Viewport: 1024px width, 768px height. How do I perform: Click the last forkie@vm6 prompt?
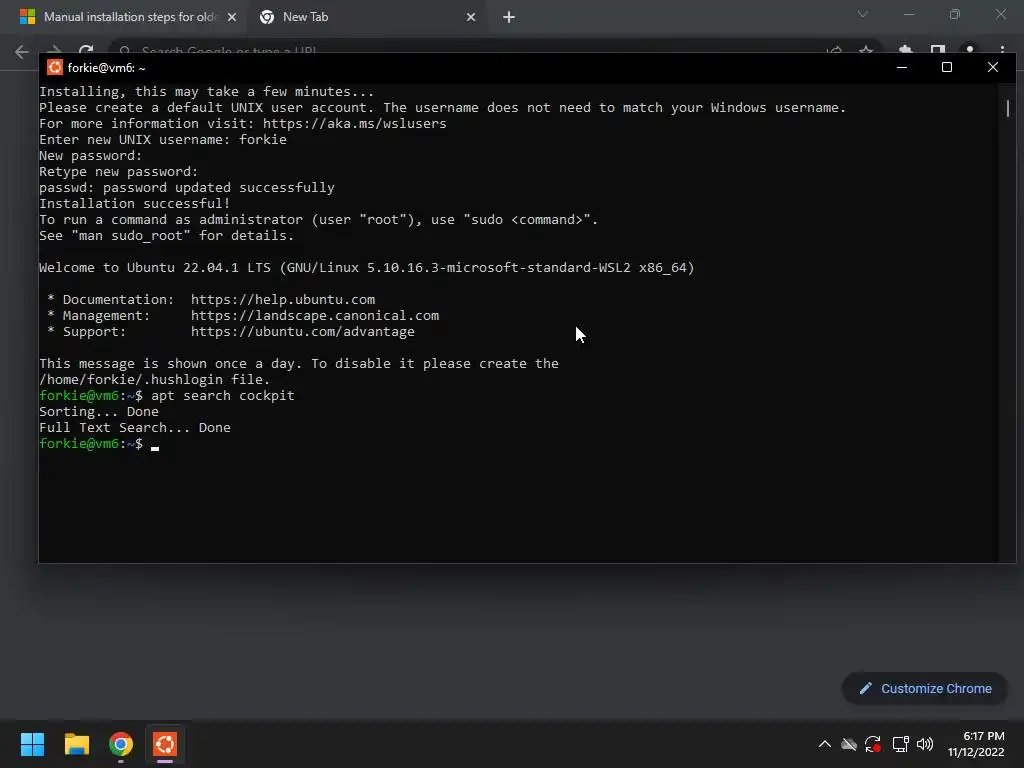point(91,443)
